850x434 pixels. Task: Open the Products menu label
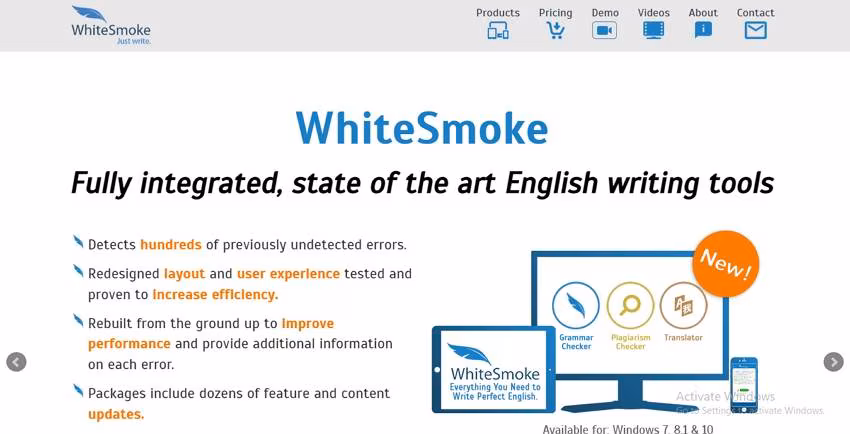498,12
